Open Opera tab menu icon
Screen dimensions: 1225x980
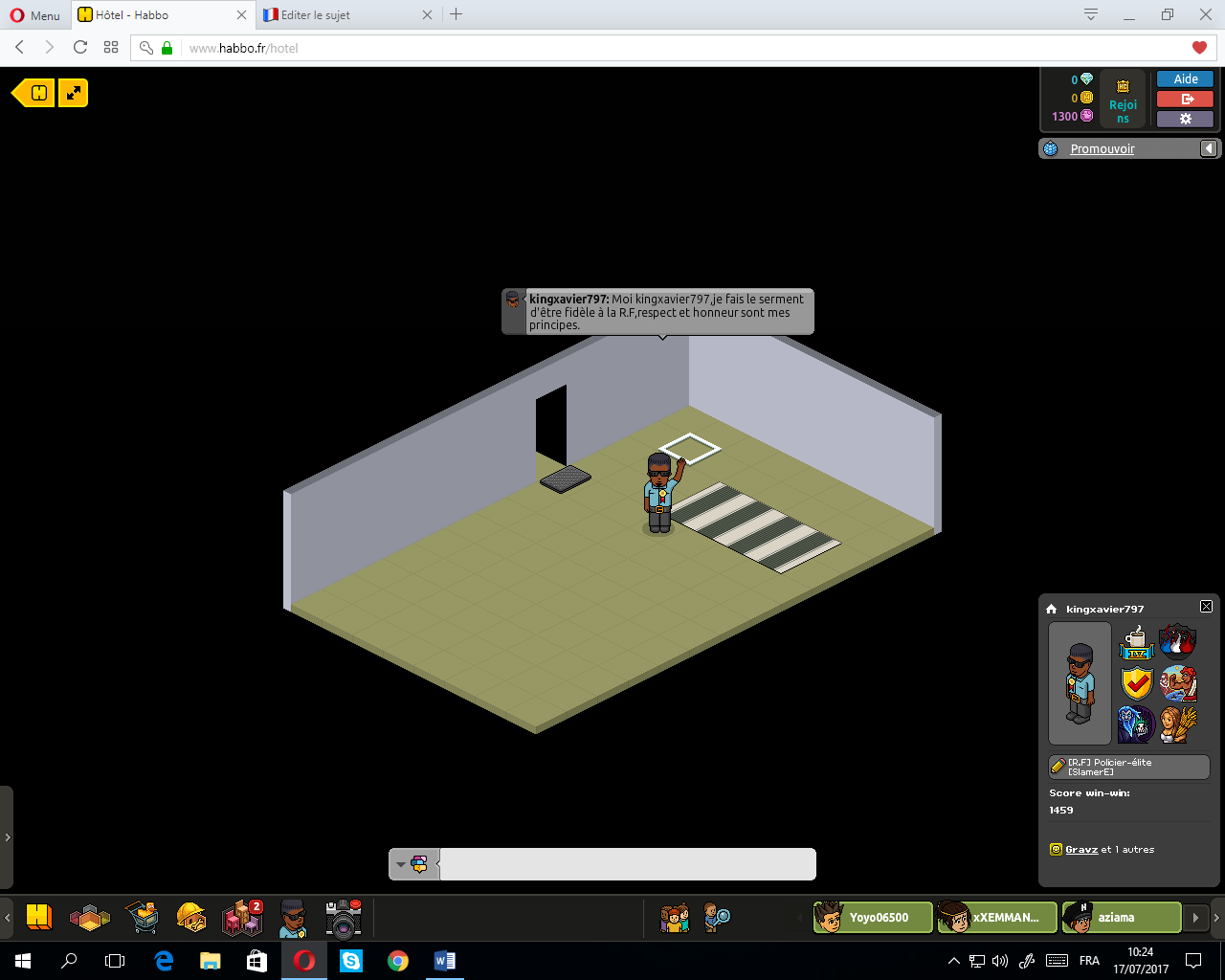pos(1090,14)
